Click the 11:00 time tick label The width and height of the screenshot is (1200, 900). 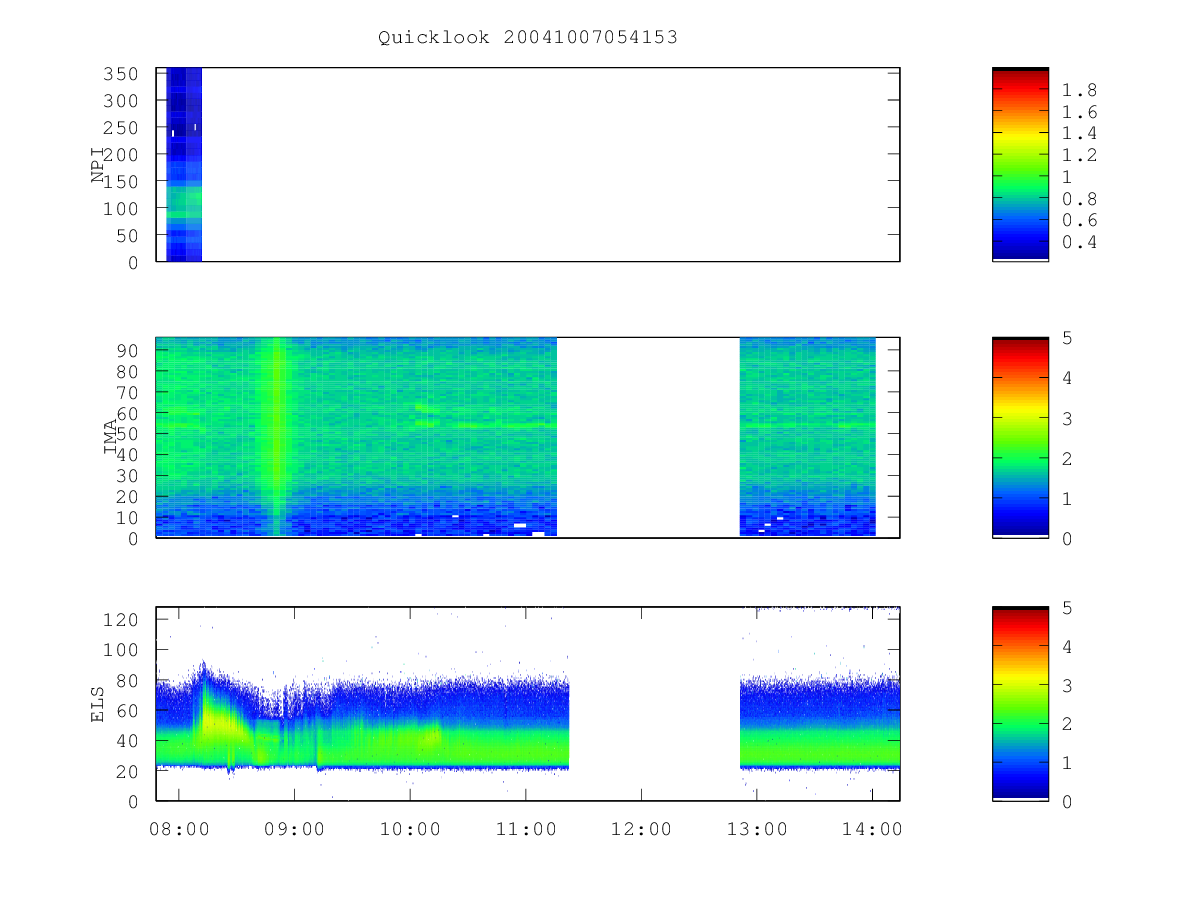[526, 828]
